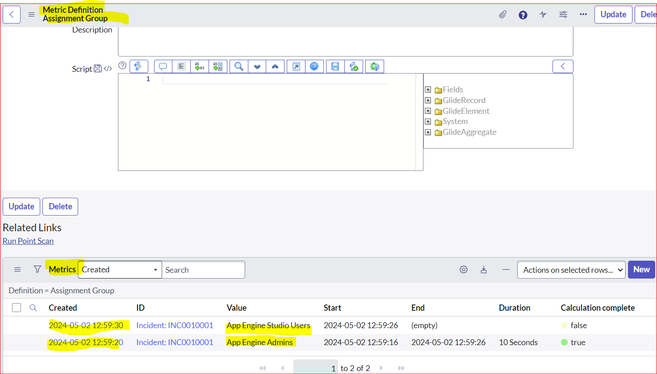The image size is (657, 374).
Task: Click the paperclip attachments icon
Action: 502,15
